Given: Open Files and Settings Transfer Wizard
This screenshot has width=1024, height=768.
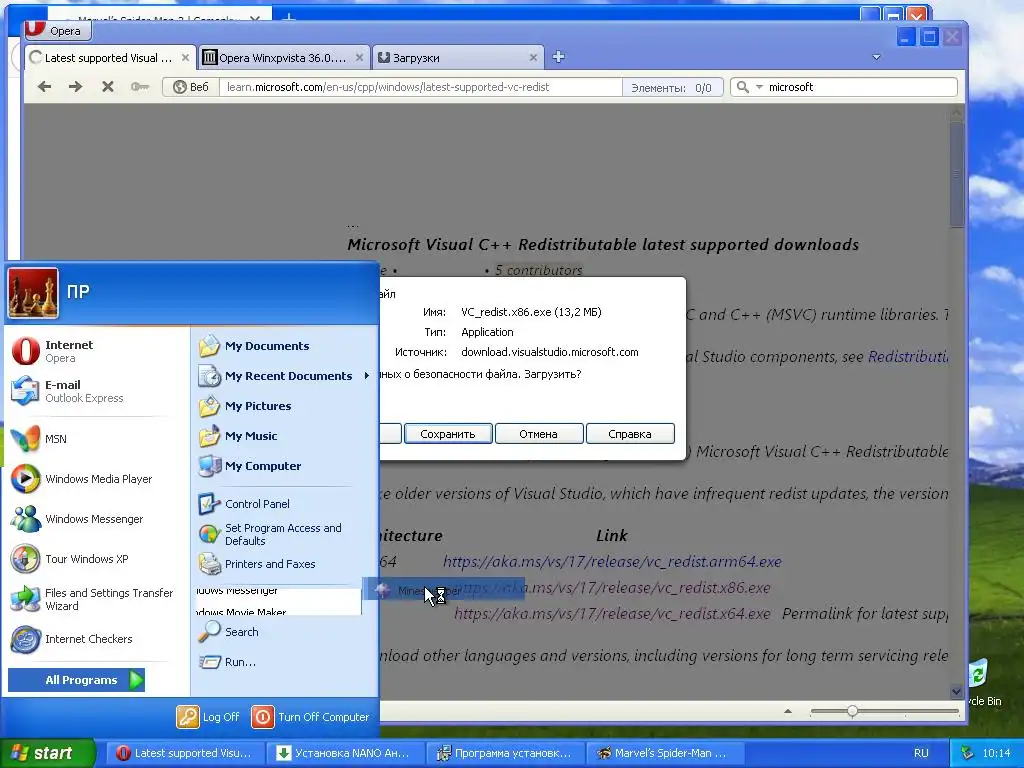Looking at the screenshot, I should tap(95, 599).
